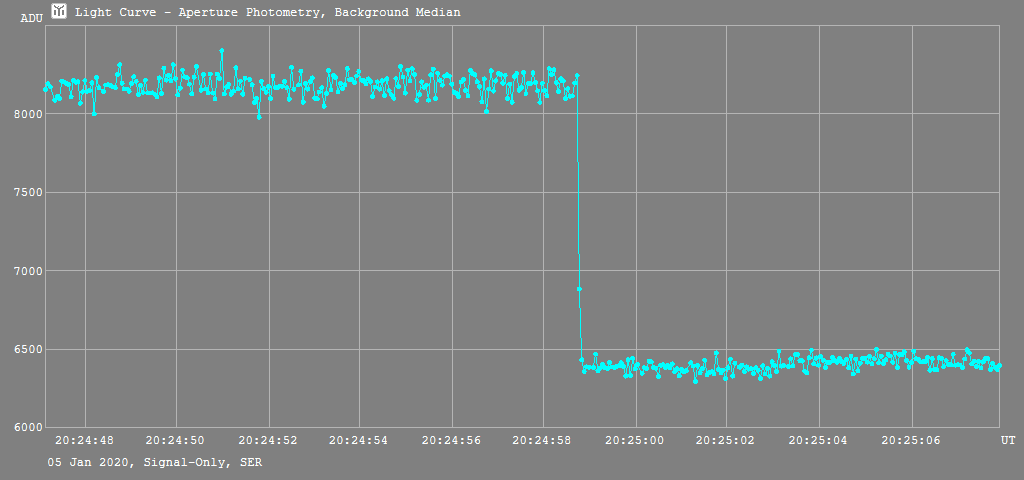Click the highest peak data point near 8400 ADU

(222, 50)
